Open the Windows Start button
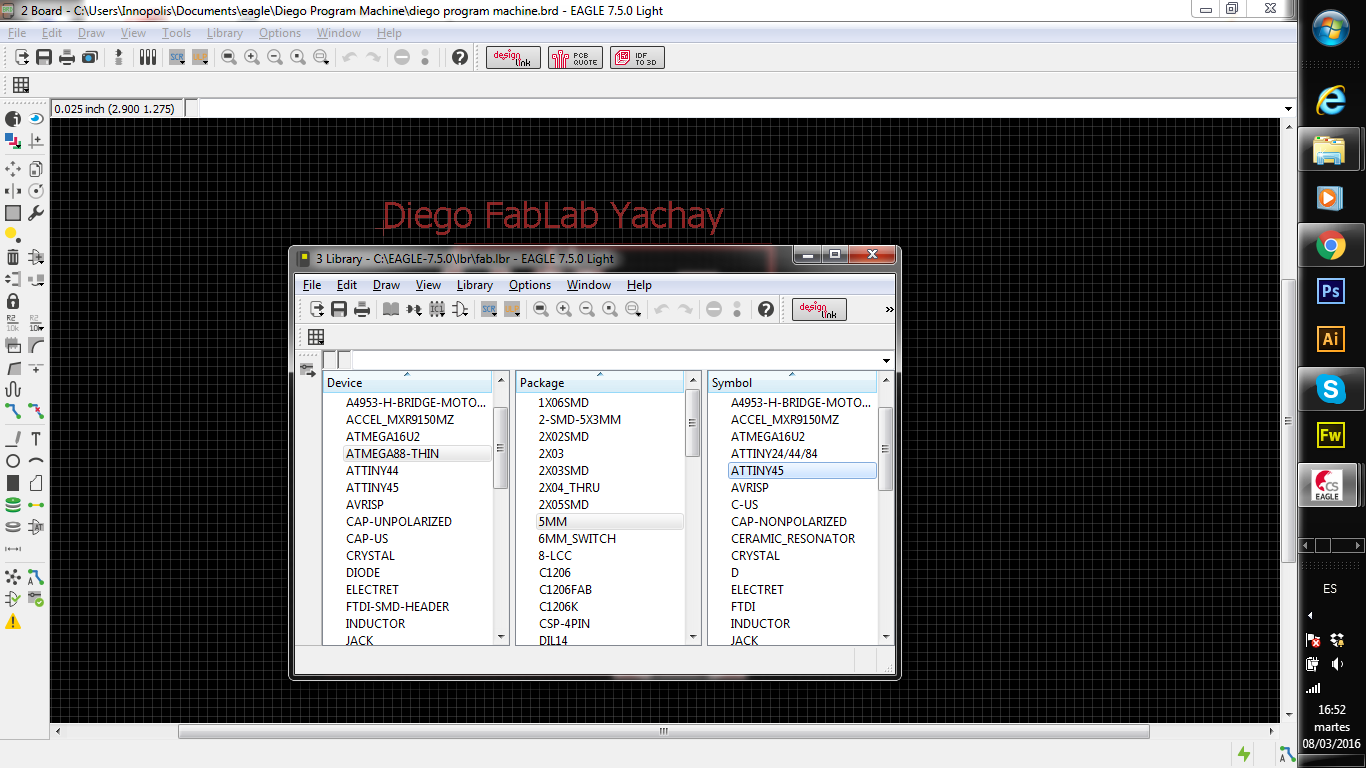 click(1331, 29)
